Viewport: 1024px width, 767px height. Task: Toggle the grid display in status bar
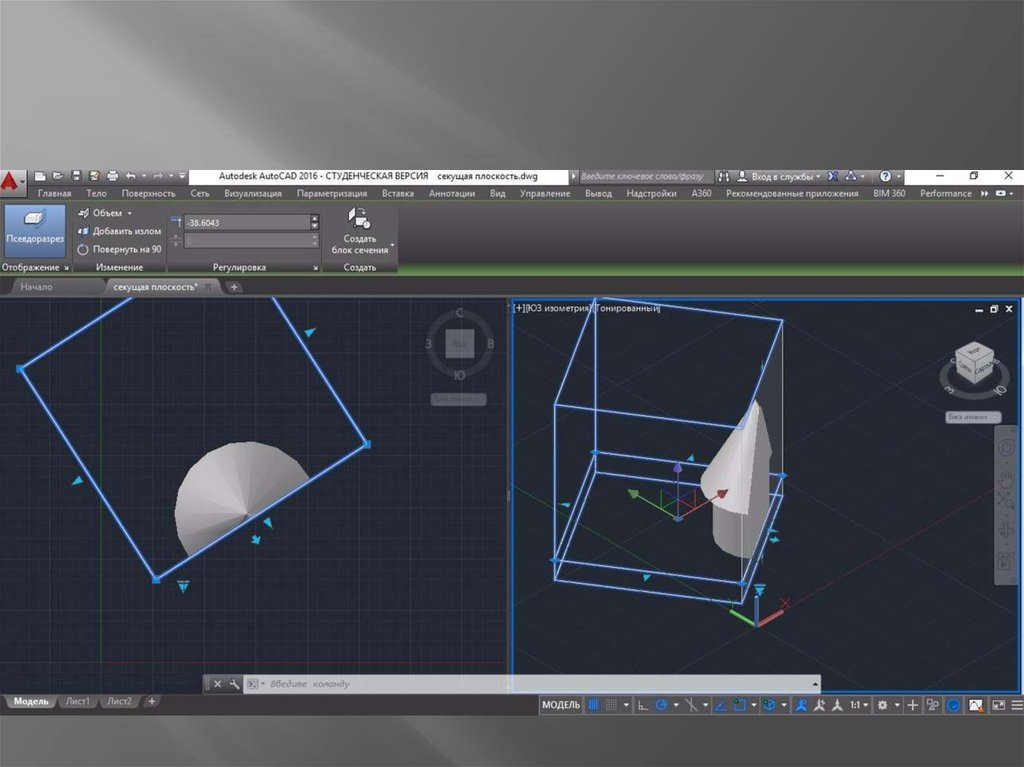593,705
